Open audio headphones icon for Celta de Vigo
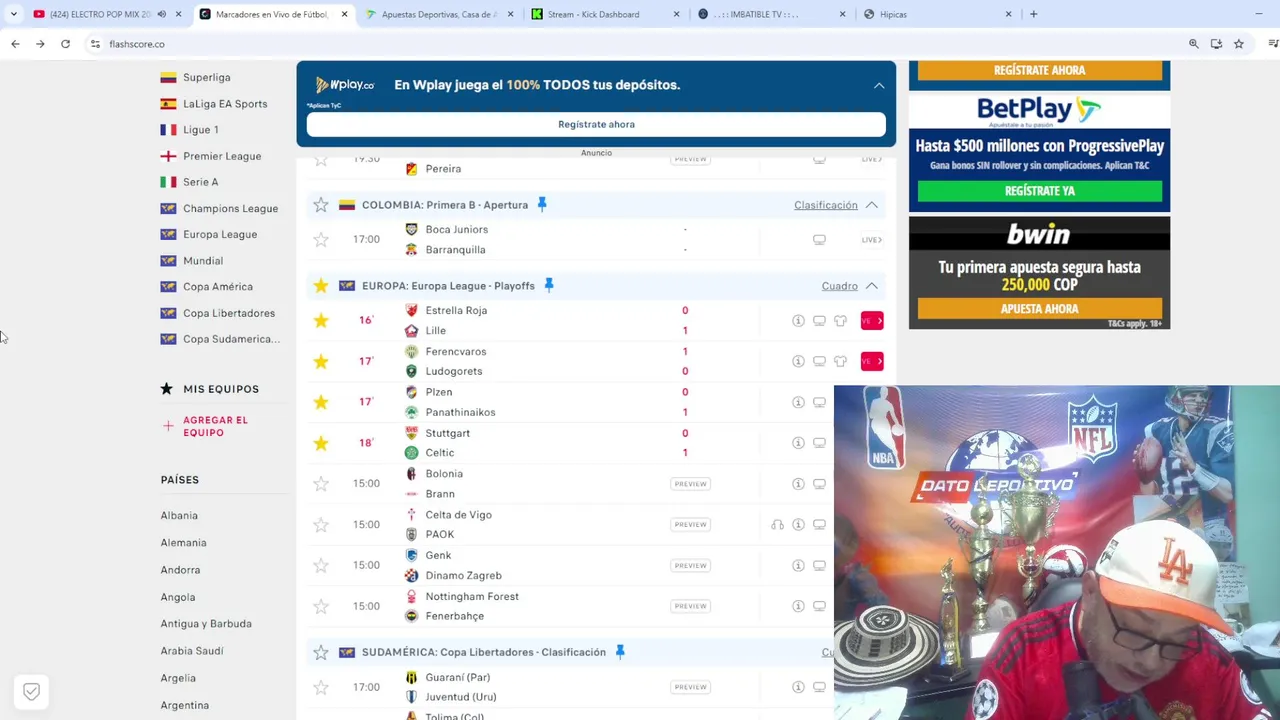Screen dimensions: 1280x720 coord(778,525)
